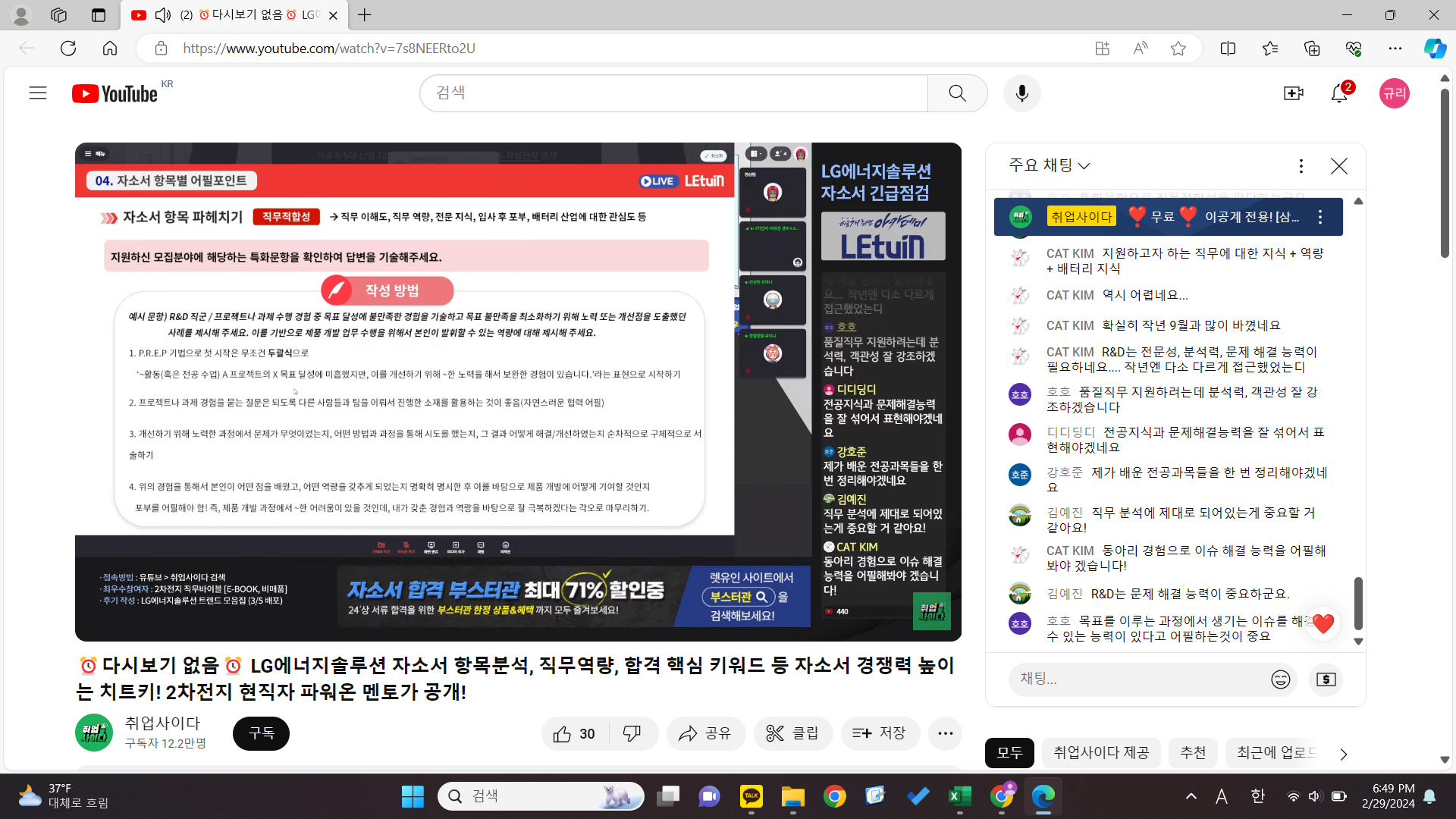Open Windows Start menu
The width and height of the screenshot is (1456, 819).
pyautogui.click(x=413, y=796)
